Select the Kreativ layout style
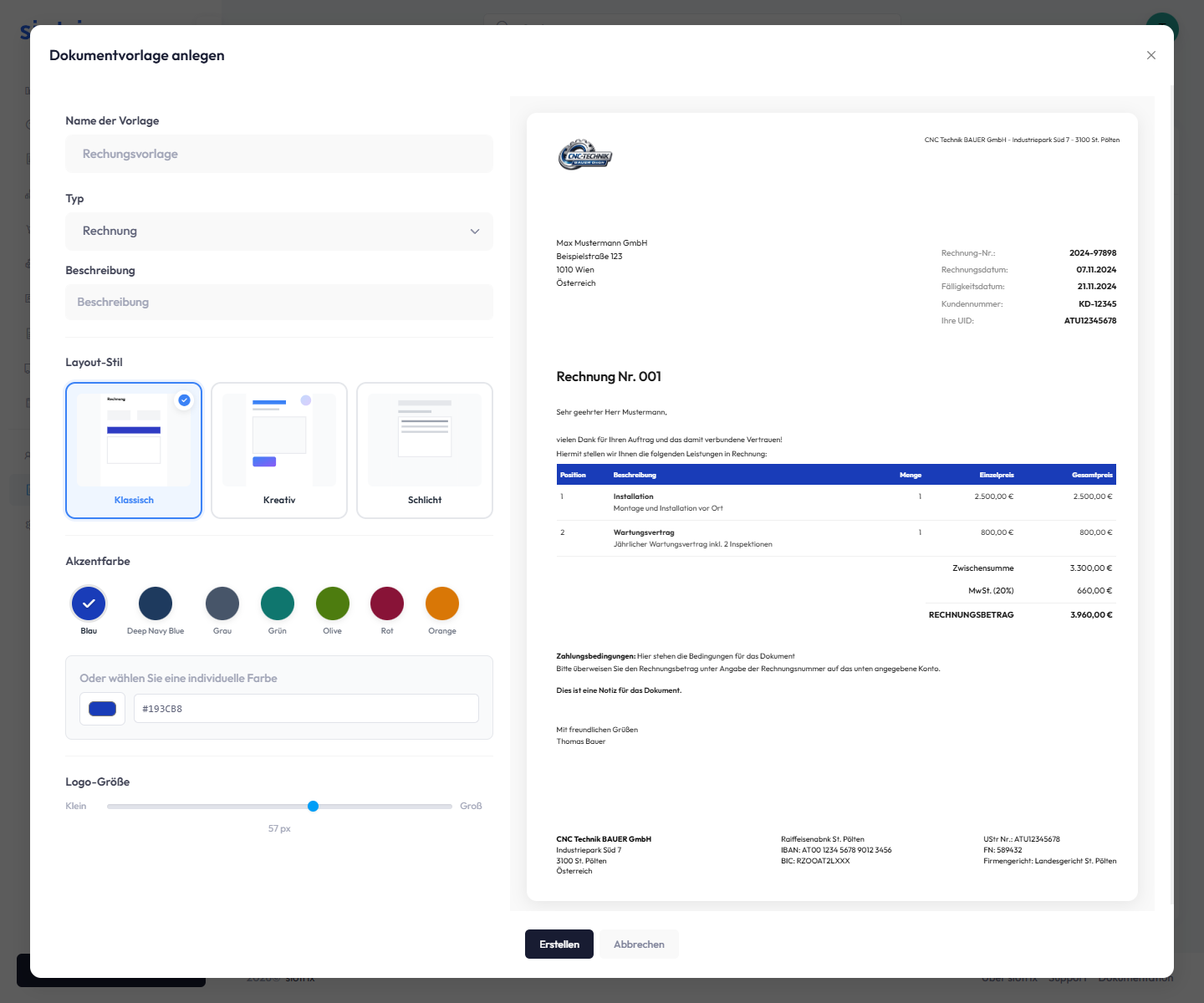Viewport: 1204px width, 1003px height. pyautogui.click(x=279, y=451)
